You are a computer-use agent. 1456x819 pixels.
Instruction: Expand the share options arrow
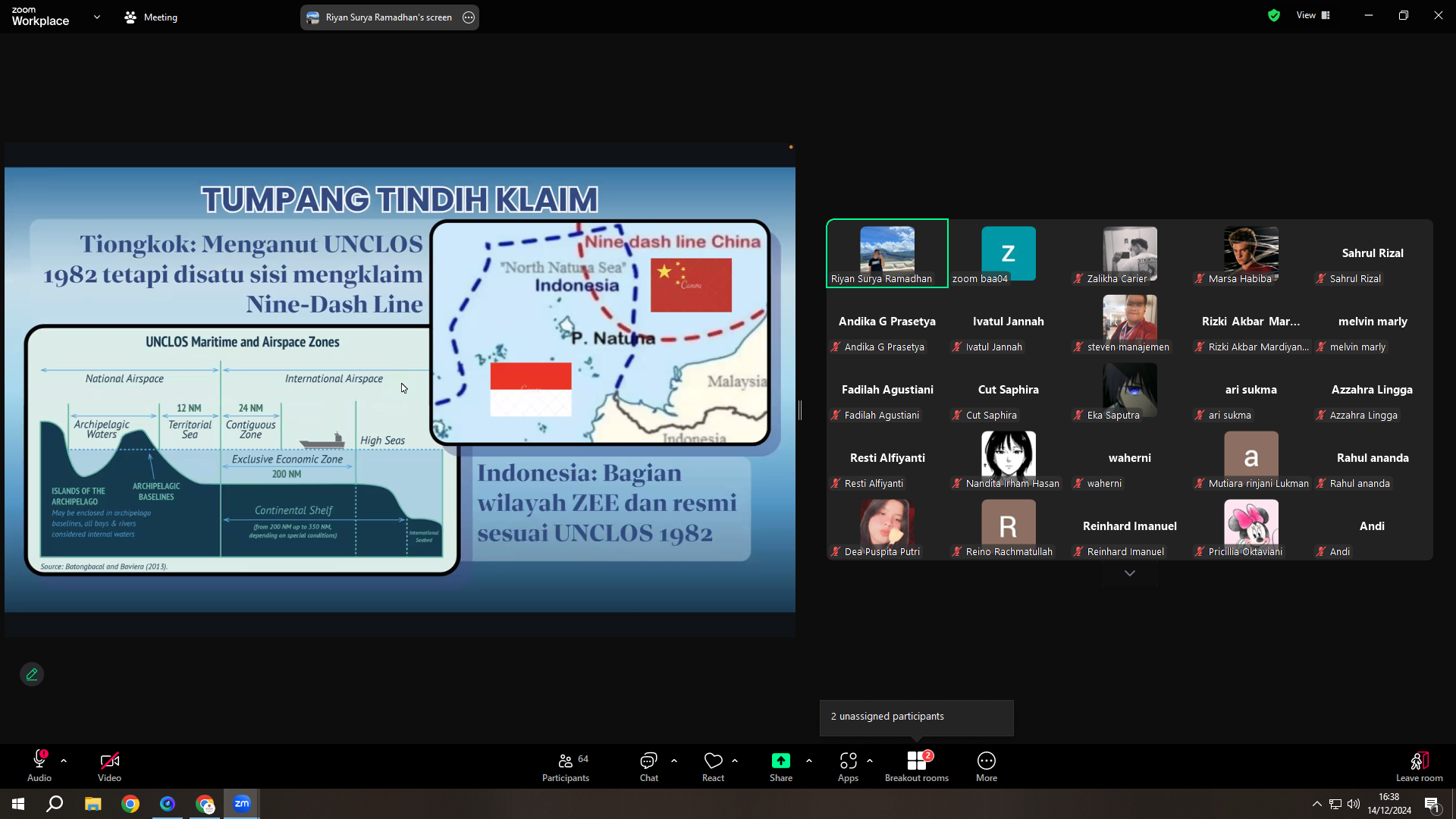coord(809,760)
